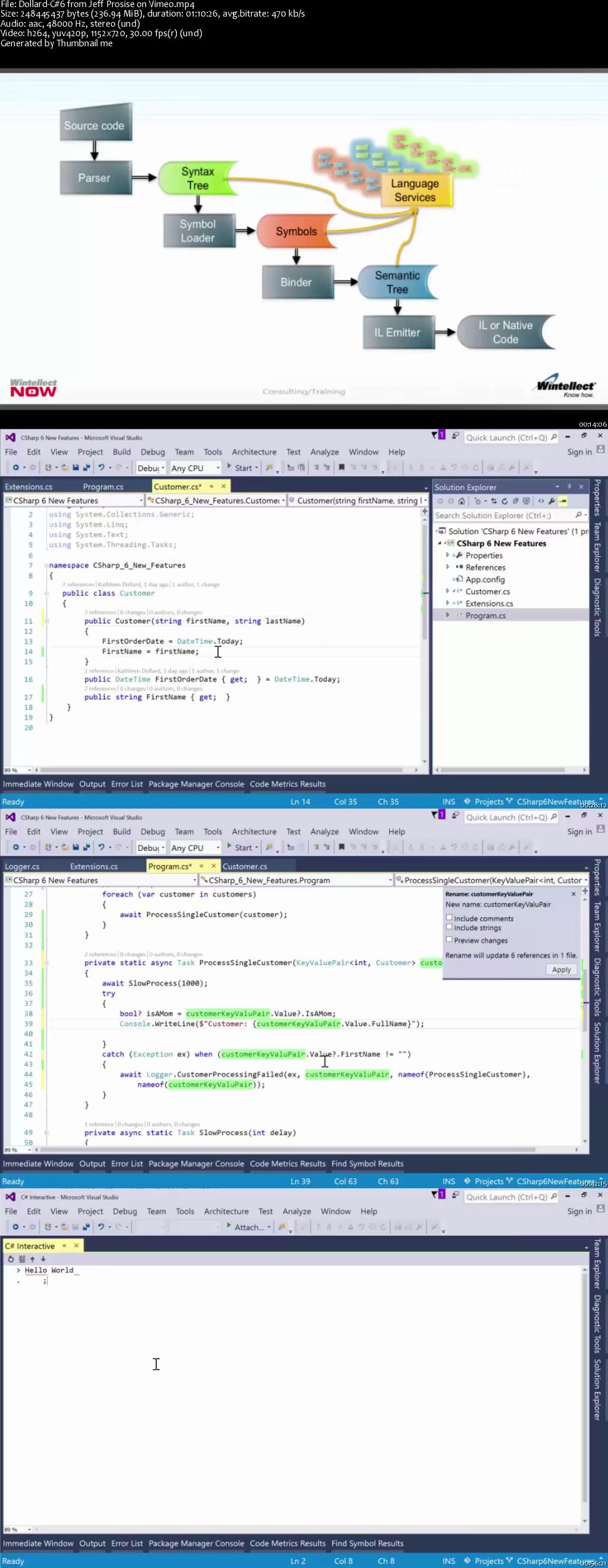Open Error List tab in Customer.cs window
The width and height of the screenshot is (608, 1568).
point(126,784)
